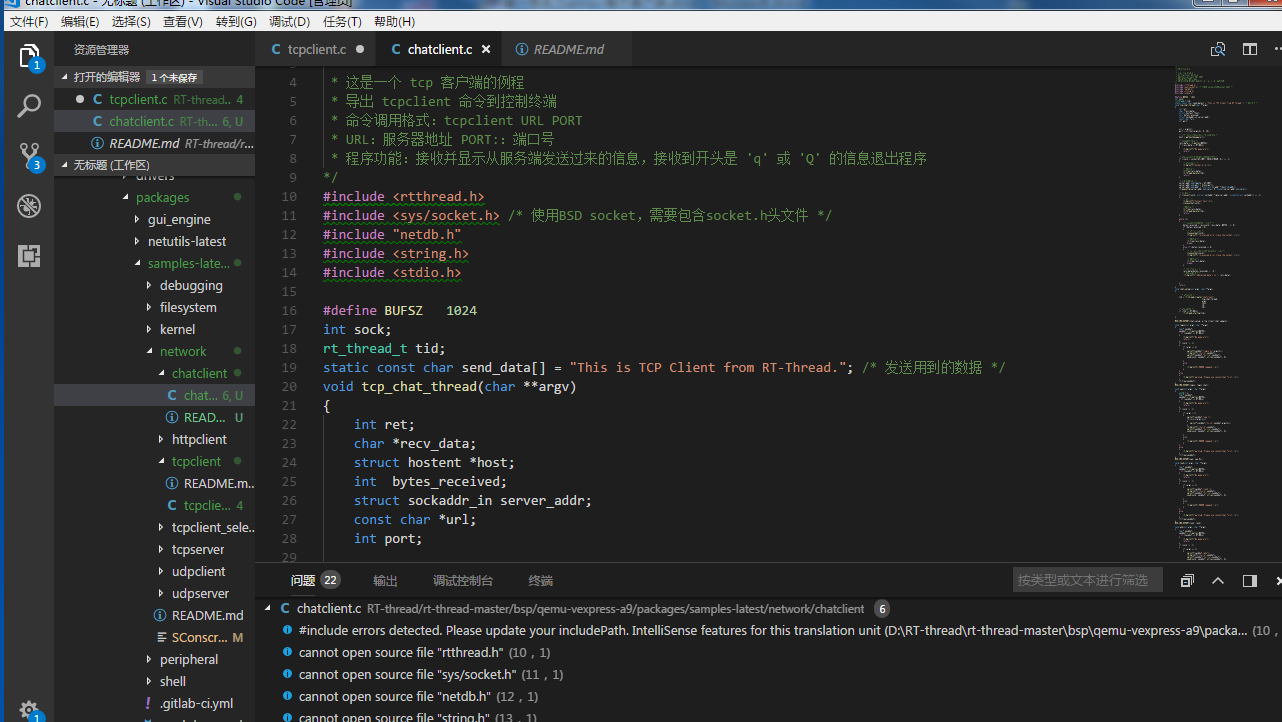Screen dimensions: 1282x722
Task: Switch to the tcpclient.c editor tab
Action: click(x=316, y=49)
